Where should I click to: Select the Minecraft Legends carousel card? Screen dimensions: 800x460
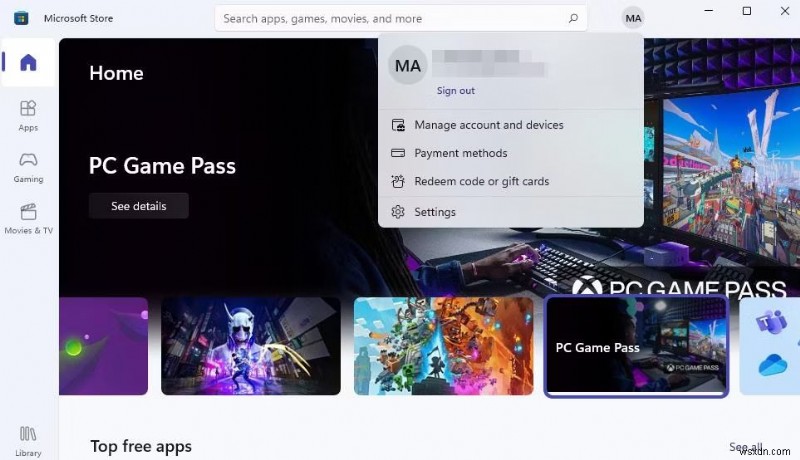click(x=443, y=346)
